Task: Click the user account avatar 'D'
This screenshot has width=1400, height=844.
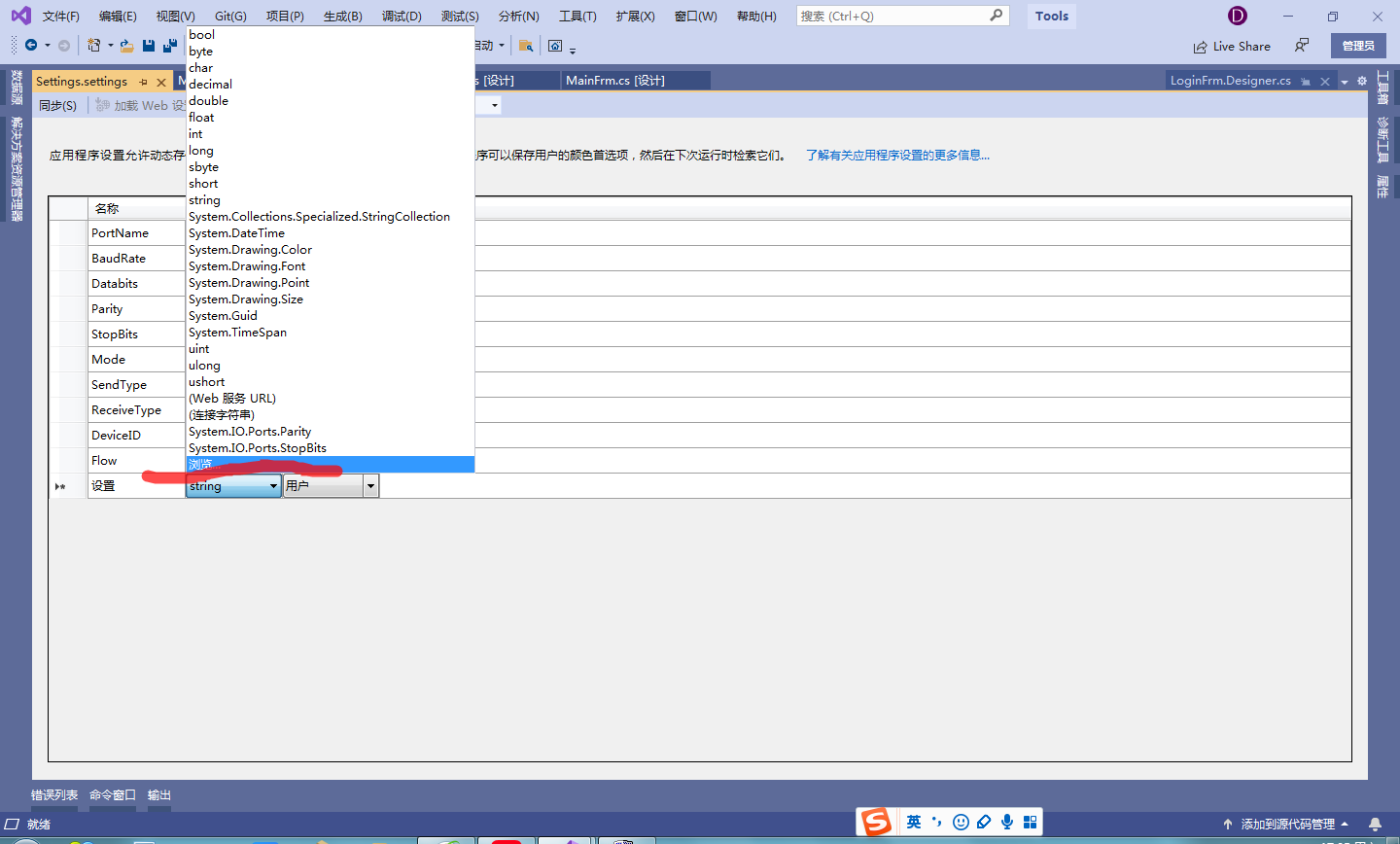Action: [x=1238, y=16]
